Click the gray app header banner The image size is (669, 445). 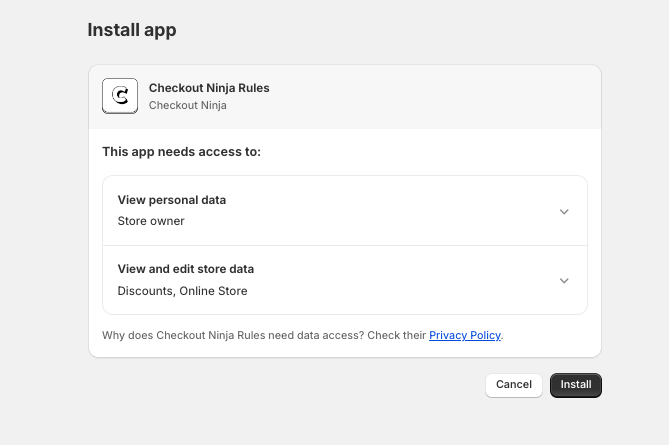tap(420, 97)
